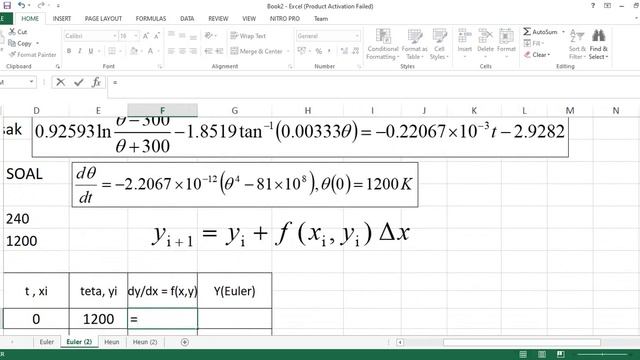Open the Cell Styles gallery
This screenshot has width=640, height=360.
(439, 44)
